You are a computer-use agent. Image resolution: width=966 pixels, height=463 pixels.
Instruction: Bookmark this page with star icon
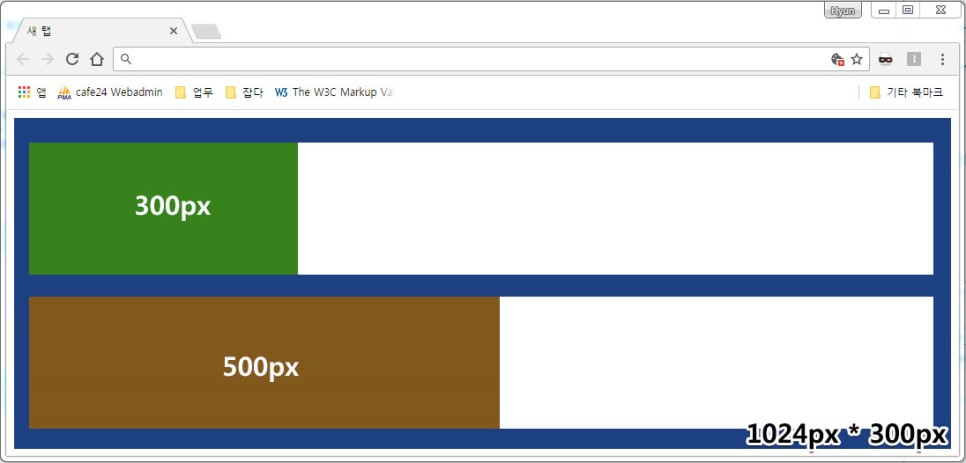856,59
